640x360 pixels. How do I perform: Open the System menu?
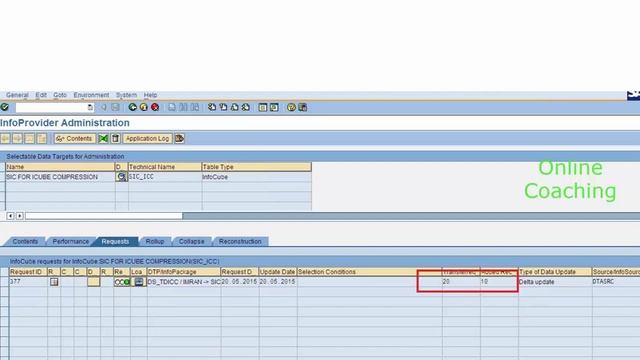(126, 95)
